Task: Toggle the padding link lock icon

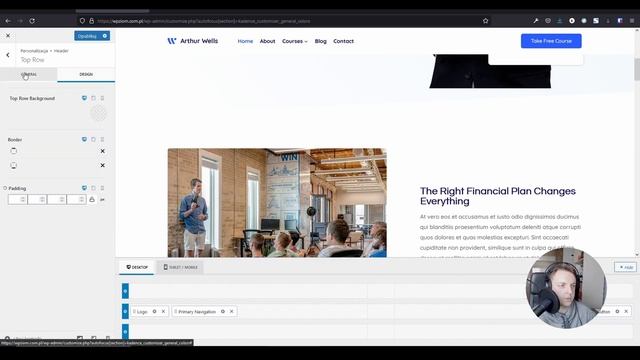Action: pyautogui.click(x=92, y=200)
